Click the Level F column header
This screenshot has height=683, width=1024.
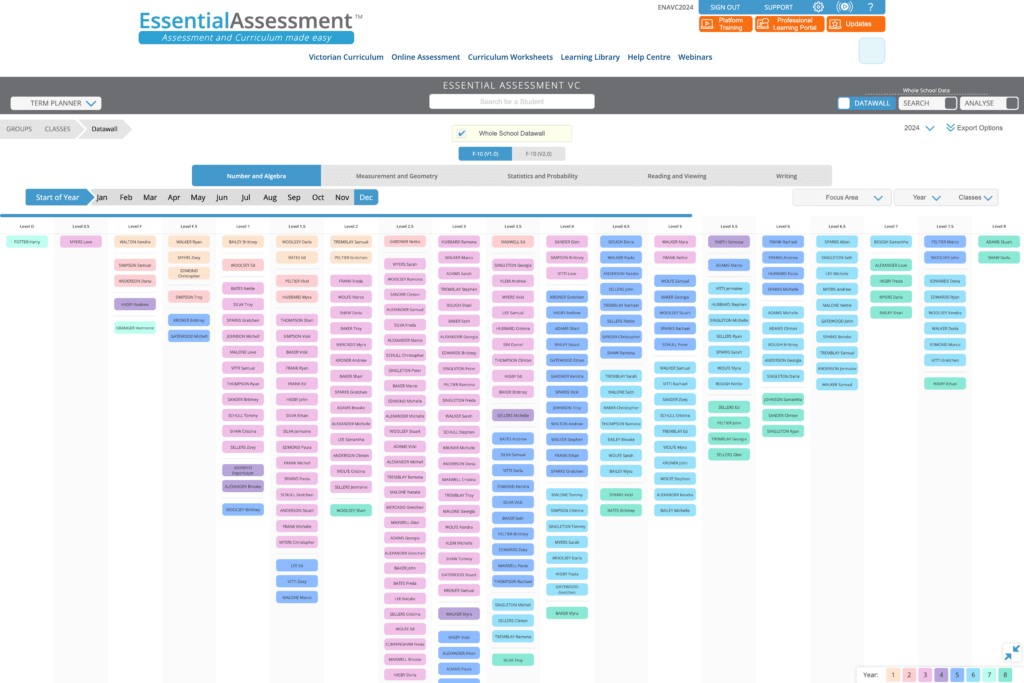(x=135, y=227)
